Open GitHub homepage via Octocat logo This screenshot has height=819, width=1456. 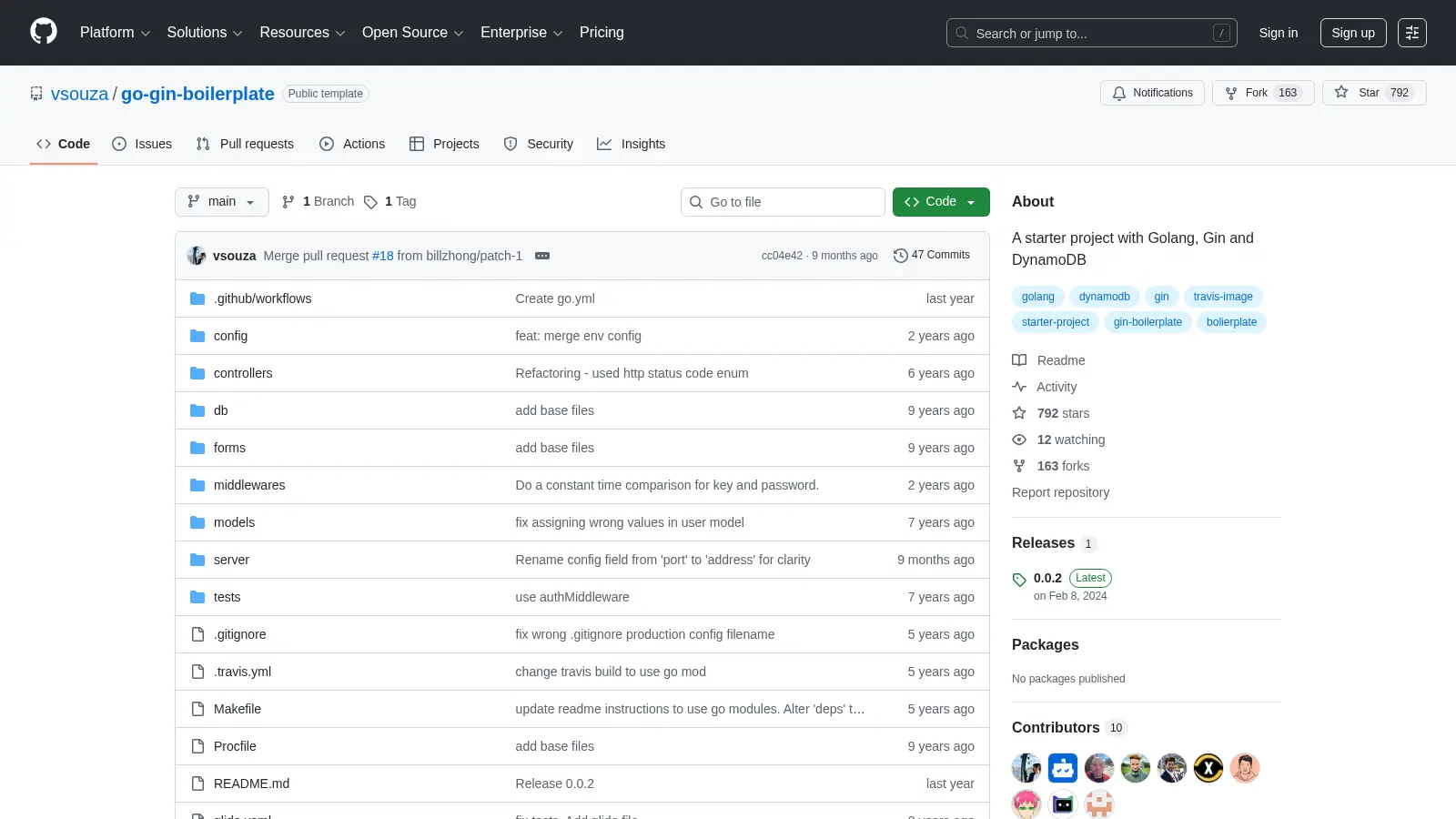pos(44,32)
